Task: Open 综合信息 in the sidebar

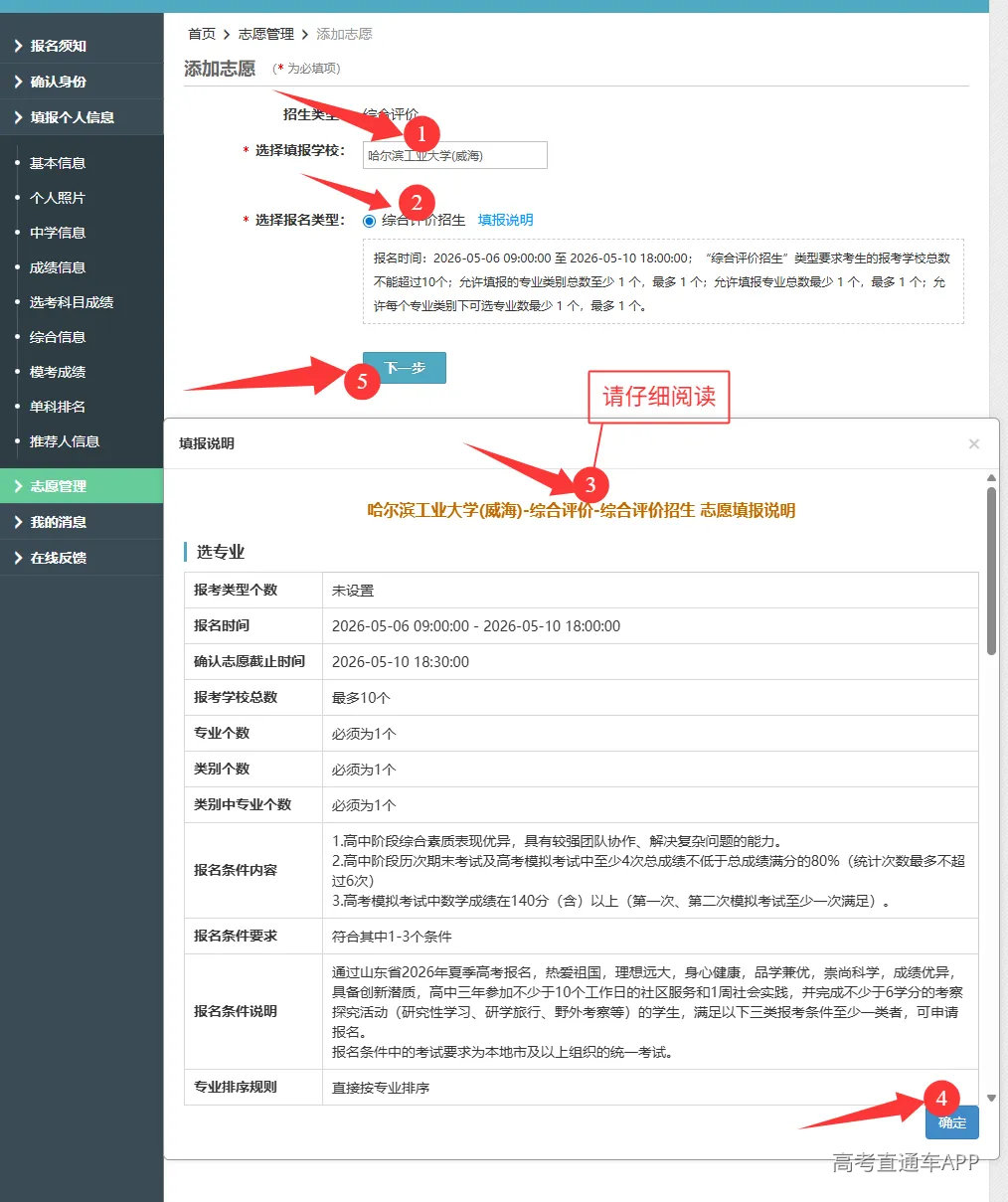Action: point(58,337)
